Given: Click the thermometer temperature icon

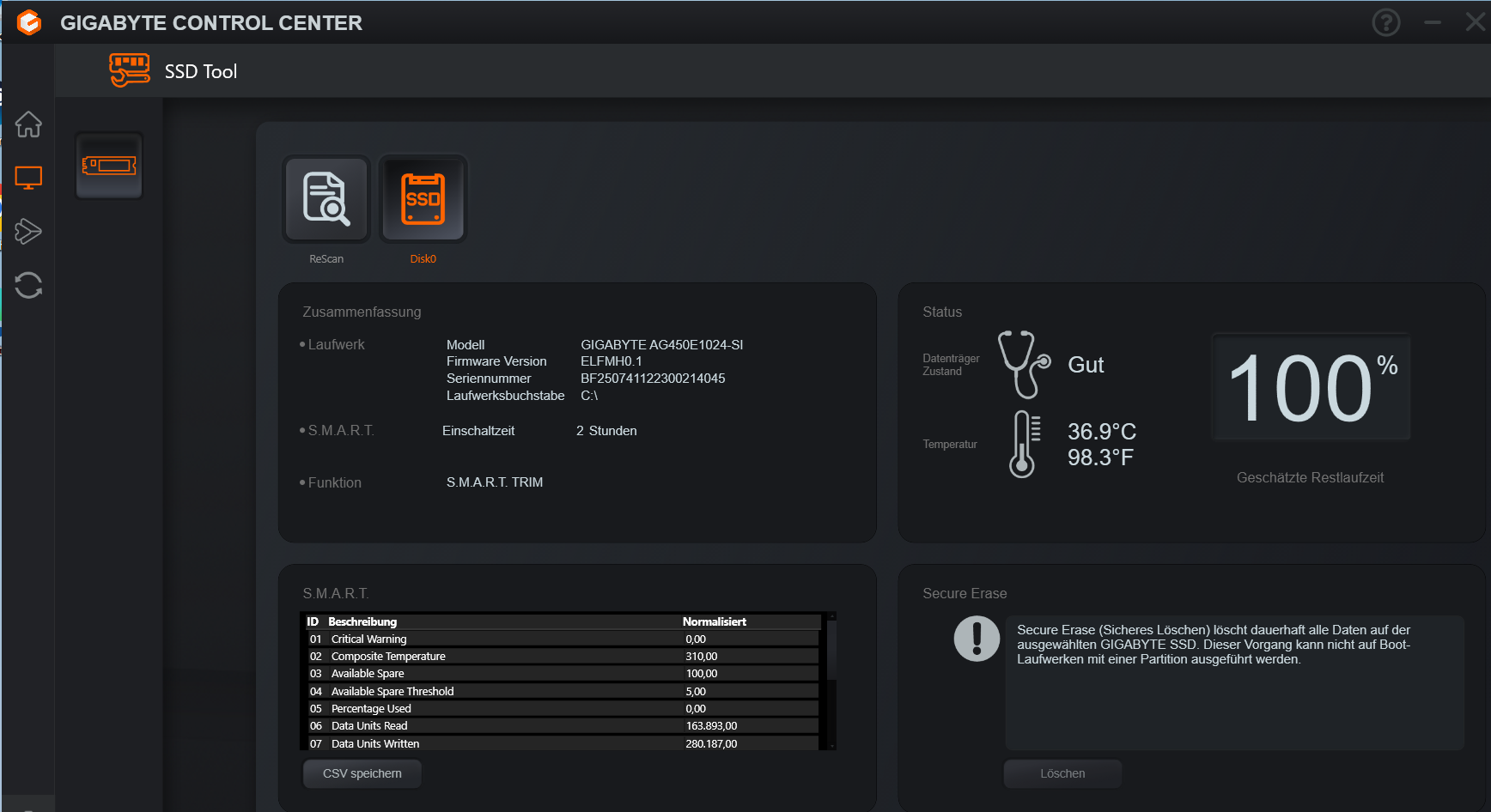Looking at the screenshot, I should (x=1025, y=444).
